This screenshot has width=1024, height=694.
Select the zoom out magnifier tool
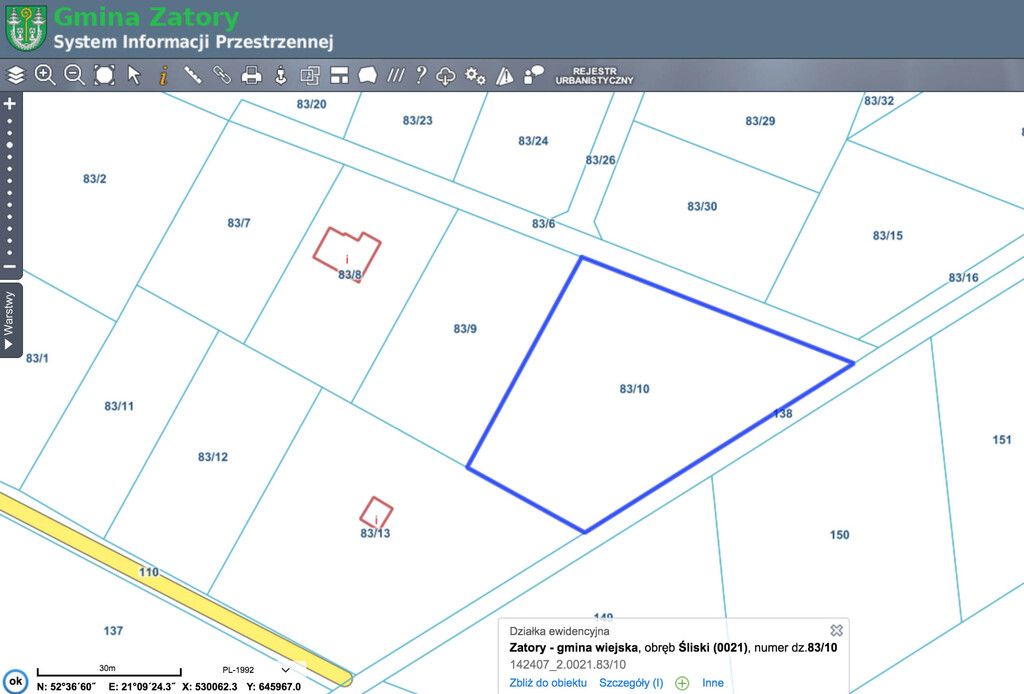tap(74, 76)
